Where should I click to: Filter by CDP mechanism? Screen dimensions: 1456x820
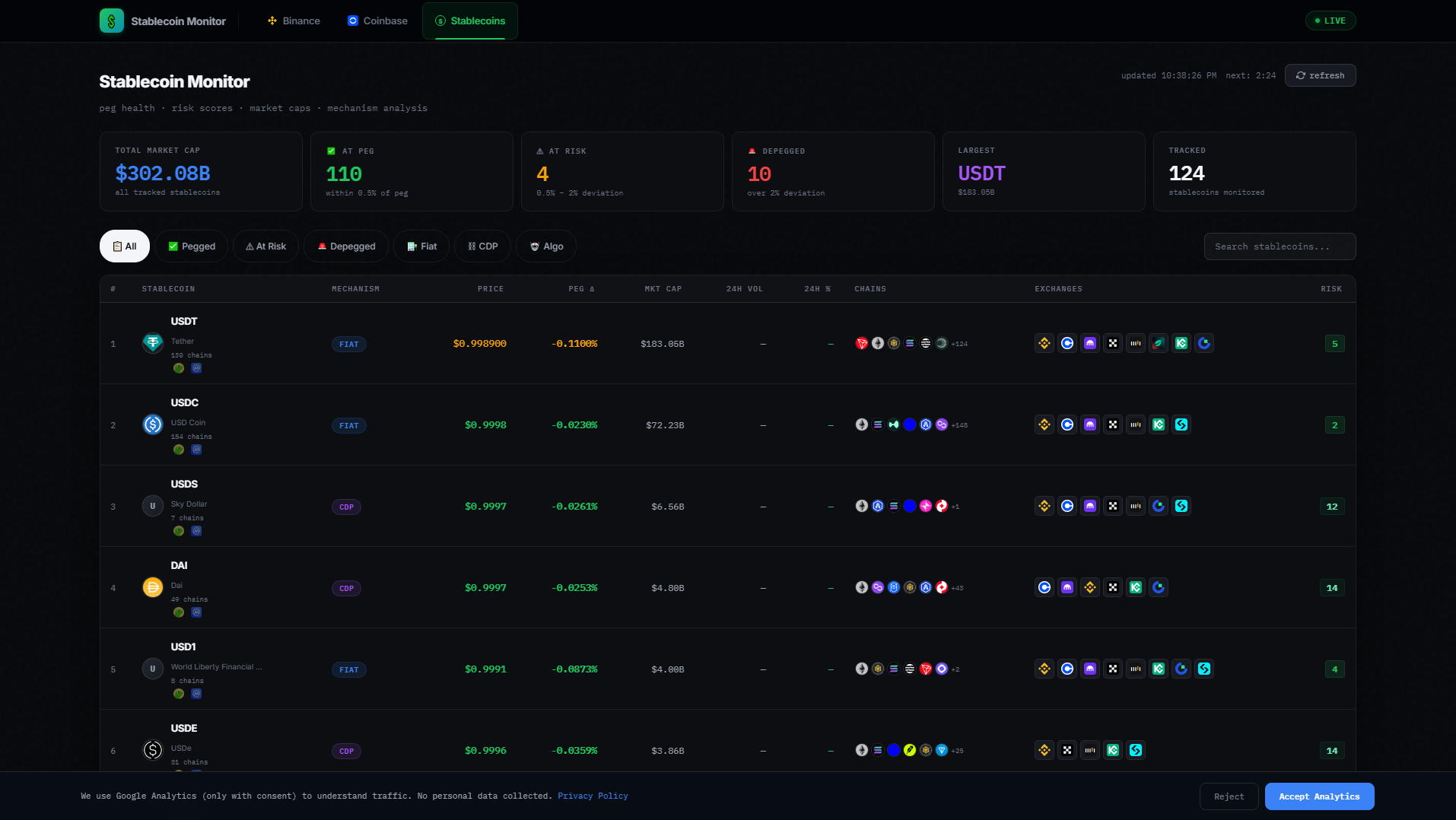pyautogui.click(x=483, y=246)
